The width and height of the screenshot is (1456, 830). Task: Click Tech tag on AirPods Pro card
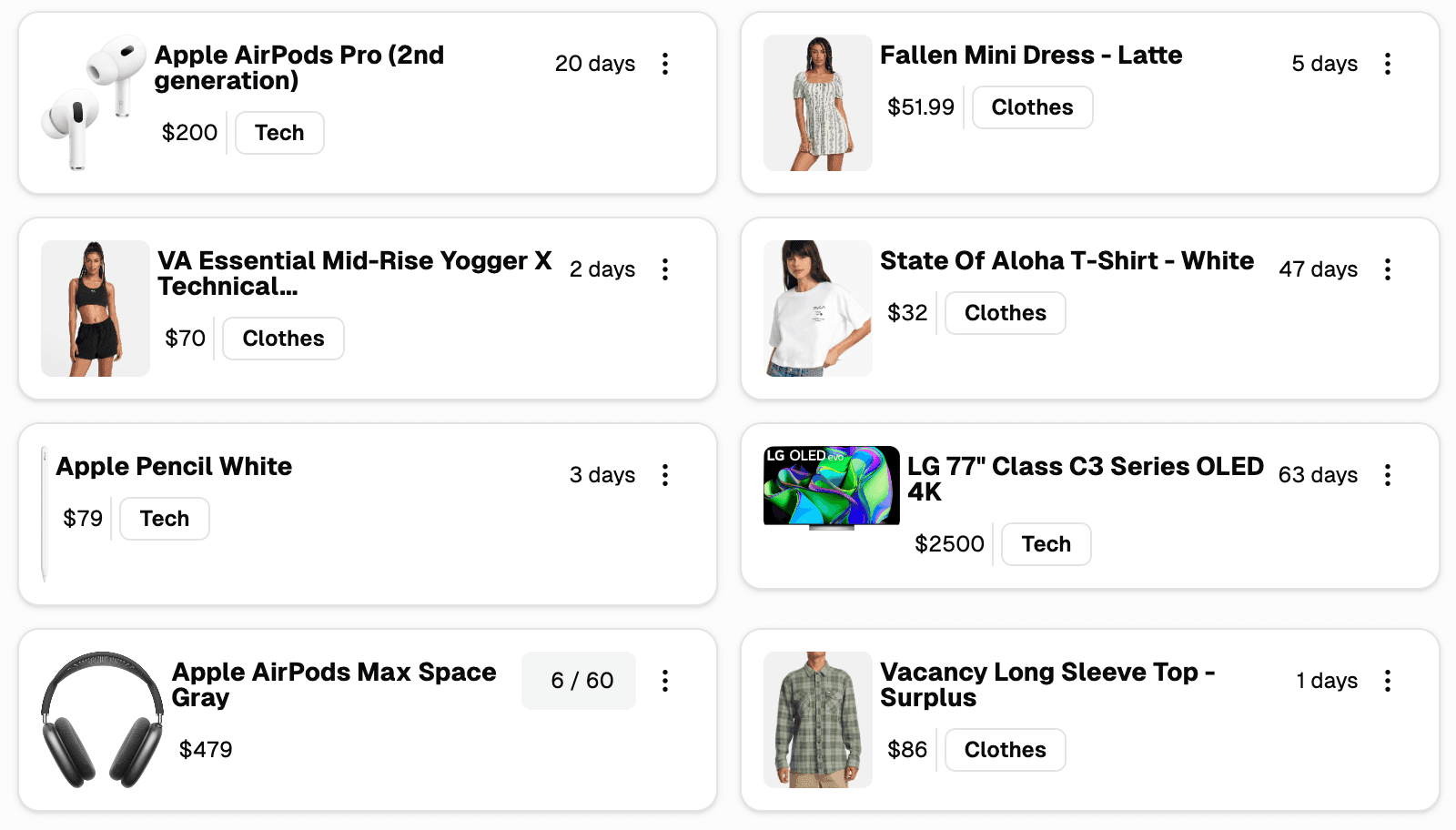point(279,133)
